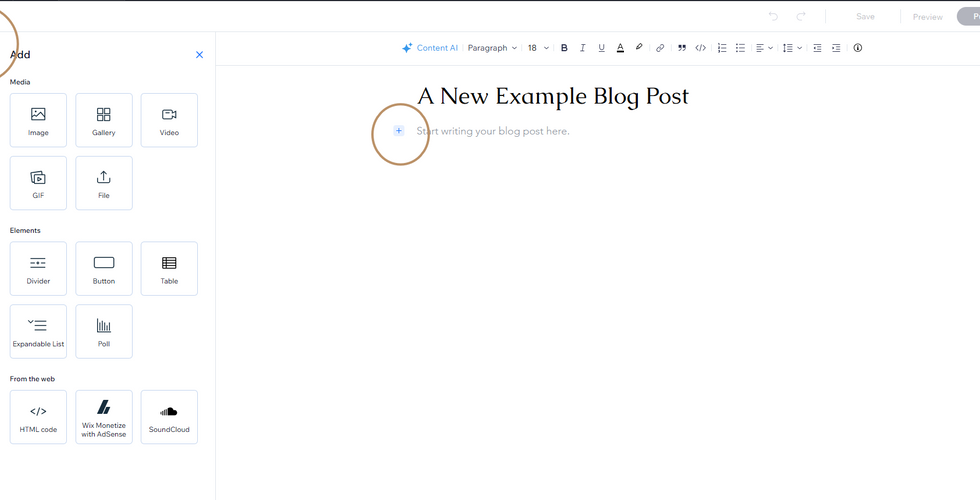The width and height of the screenshot is (980, 500).
Task: Open the line spacing dropdown
Action: pos(792,48)
